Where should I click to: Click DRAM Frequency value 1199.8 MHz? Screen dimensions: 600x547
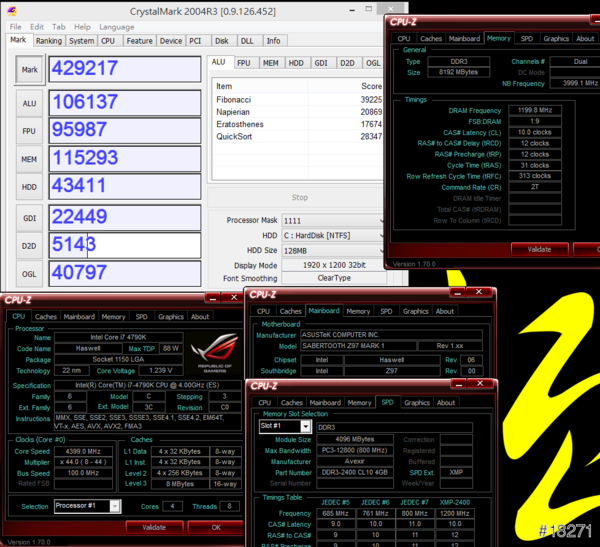click(535, 110)
